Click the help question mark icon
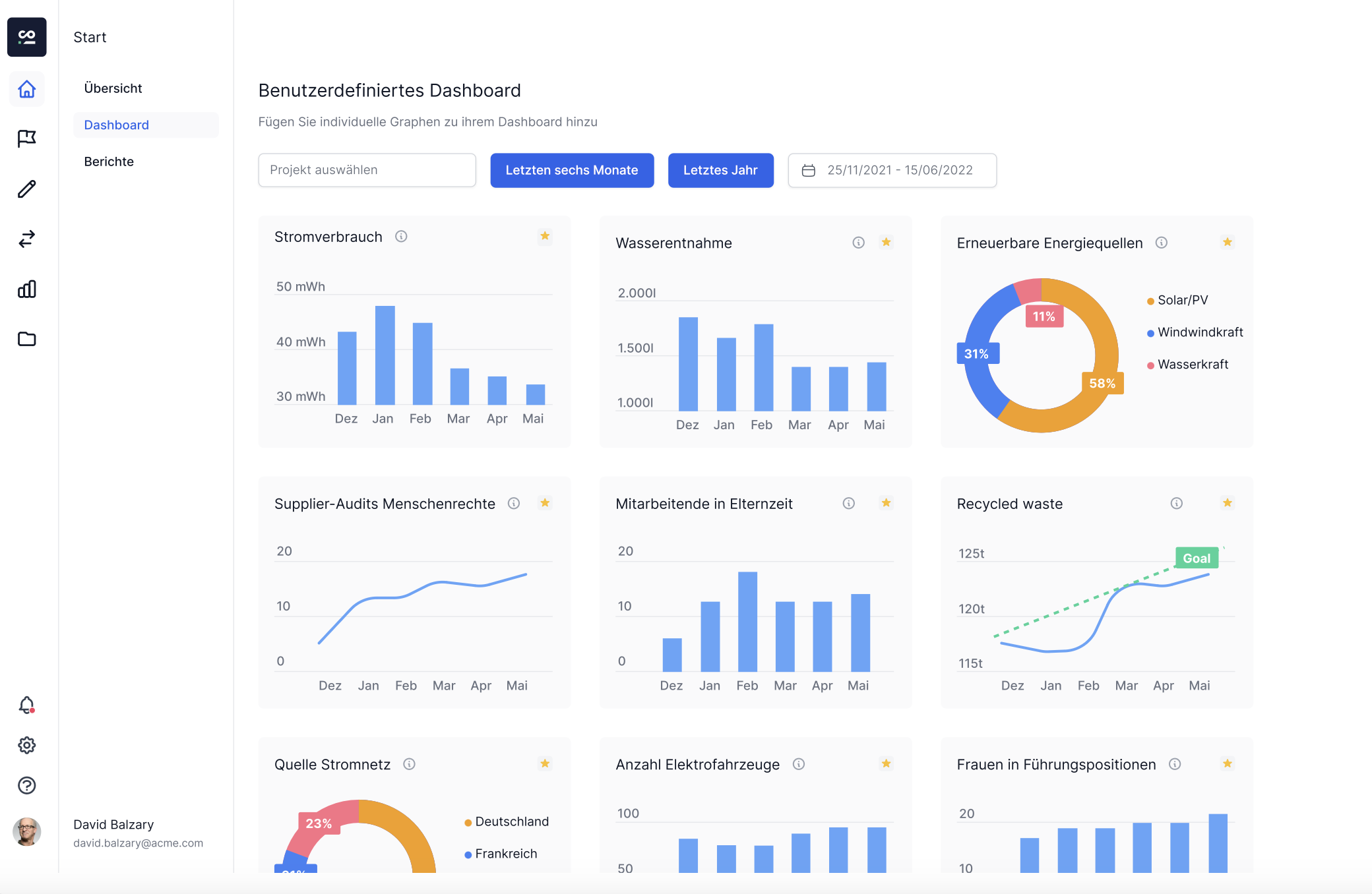 (x=26, y=785)
